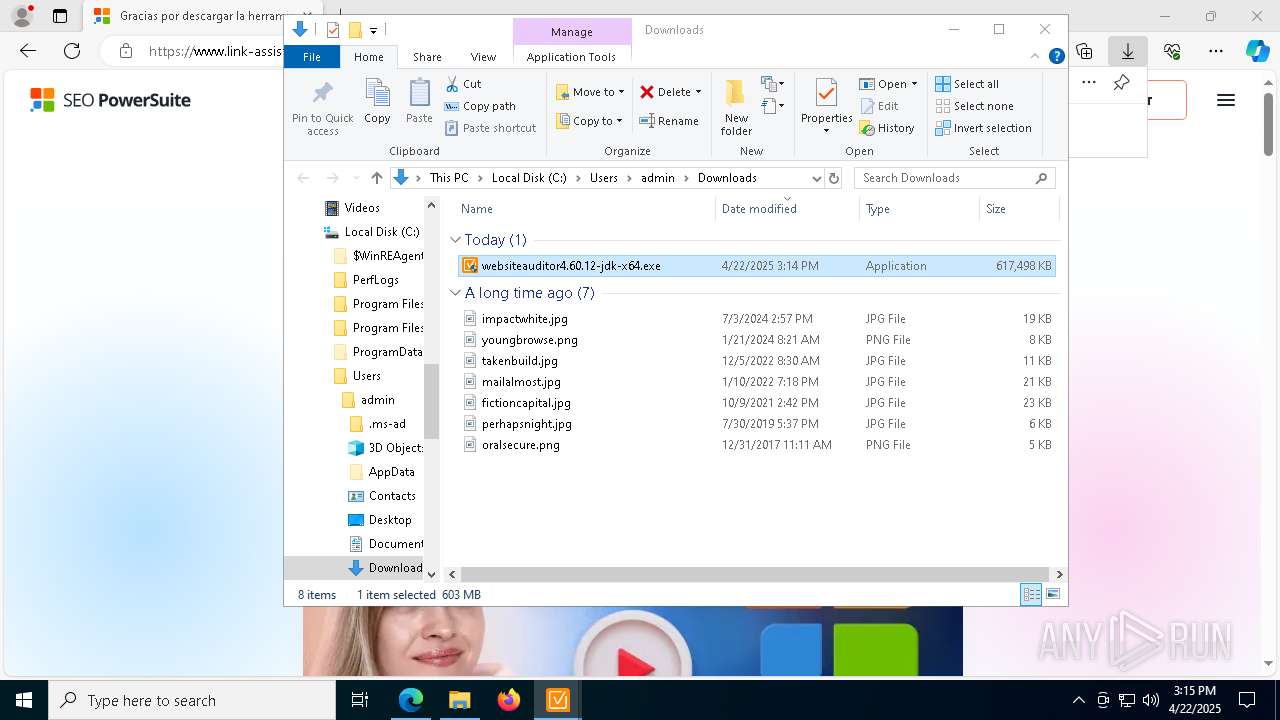Switch to the View tab
Viewport: 1280px width, 720px height.
point(483,57)
